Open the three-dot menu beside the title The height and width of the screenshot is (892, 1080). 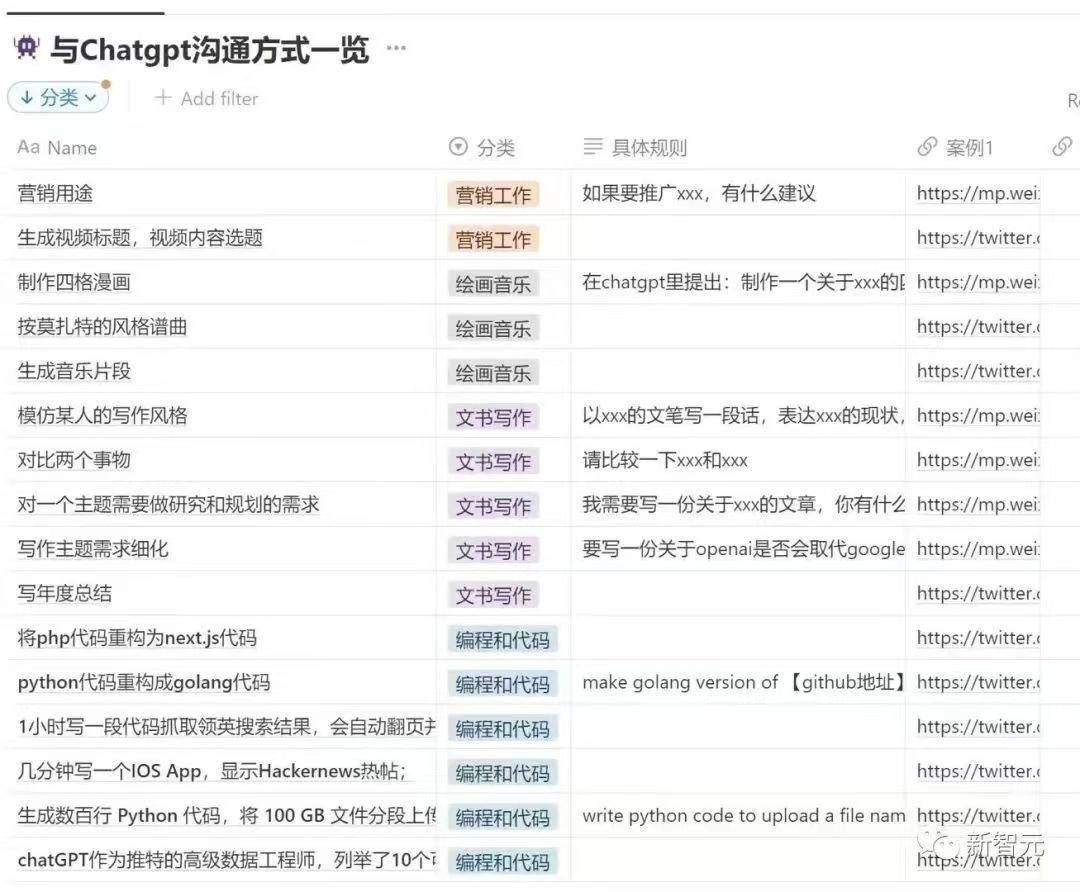396,48
